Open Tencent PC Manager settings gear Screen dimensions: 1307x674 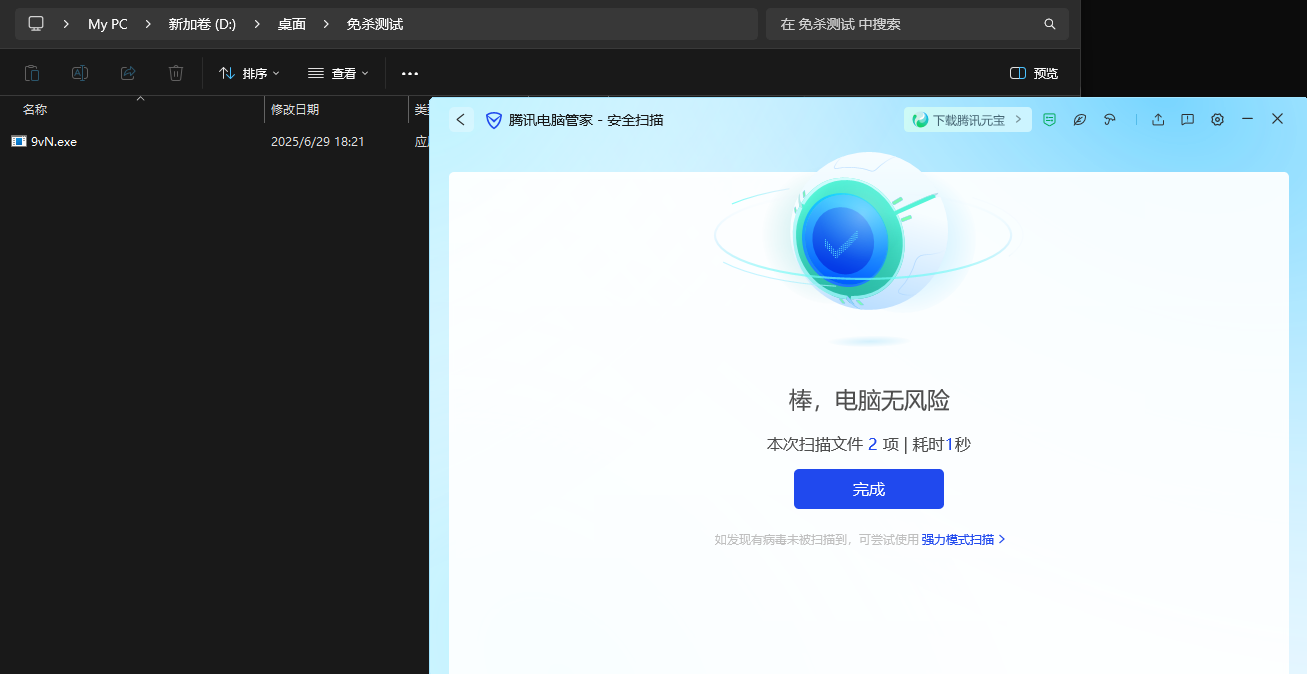click(x=1217, y=119)
